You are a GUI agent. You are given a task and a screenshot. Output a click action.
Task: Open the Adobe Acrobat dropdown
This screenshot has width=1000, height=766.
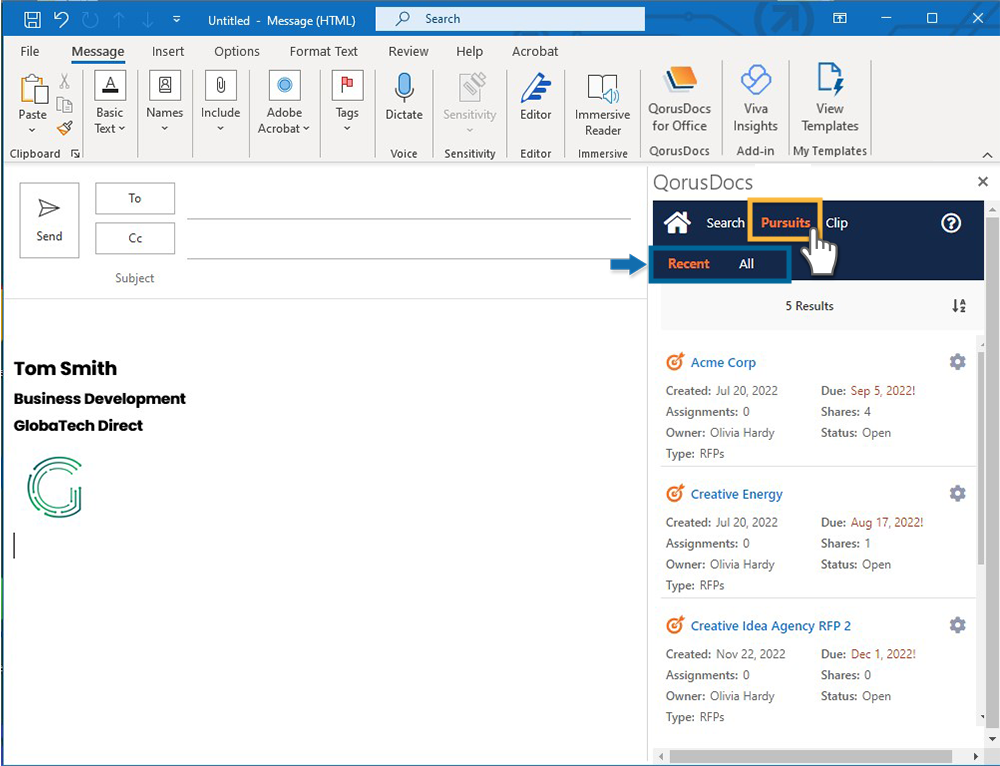click(284, 103)
